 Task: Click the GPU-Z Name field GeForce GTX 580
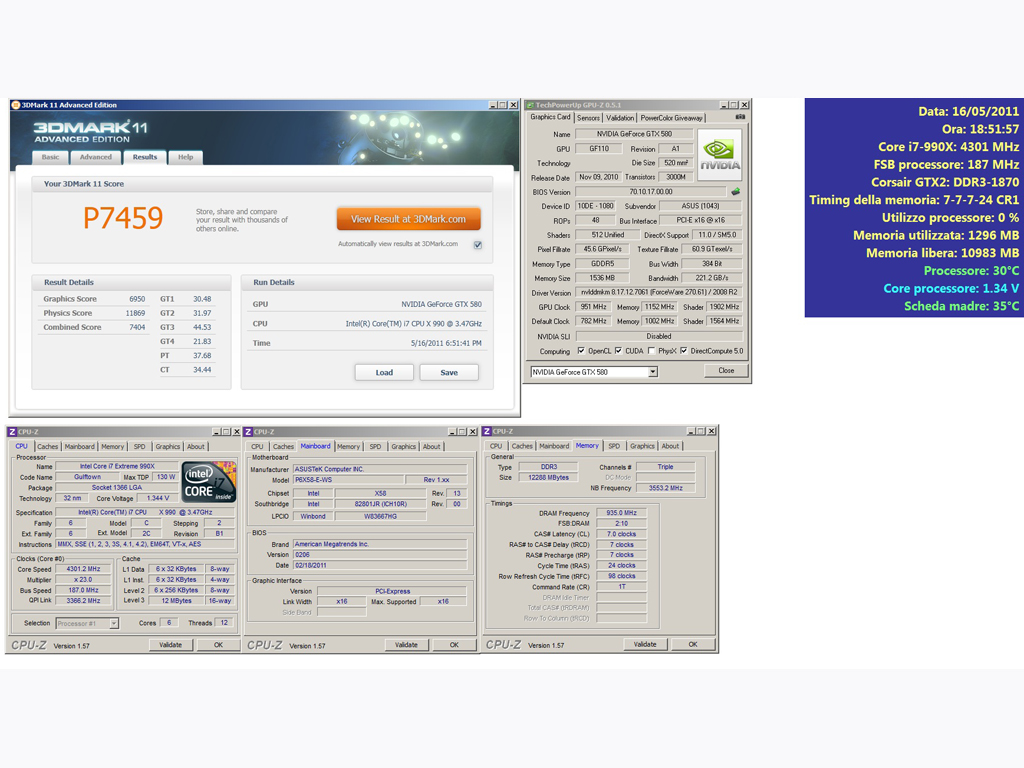[633, 134]
